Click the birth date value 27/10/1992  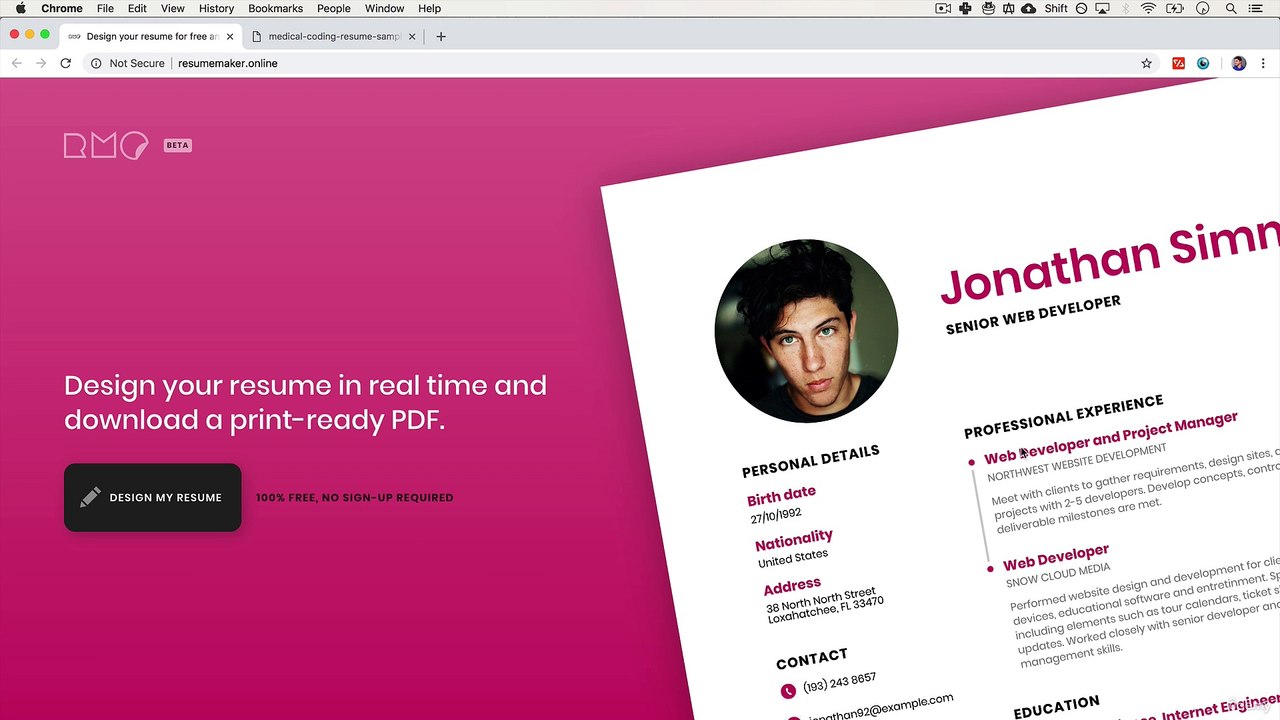tap(776, 516)
